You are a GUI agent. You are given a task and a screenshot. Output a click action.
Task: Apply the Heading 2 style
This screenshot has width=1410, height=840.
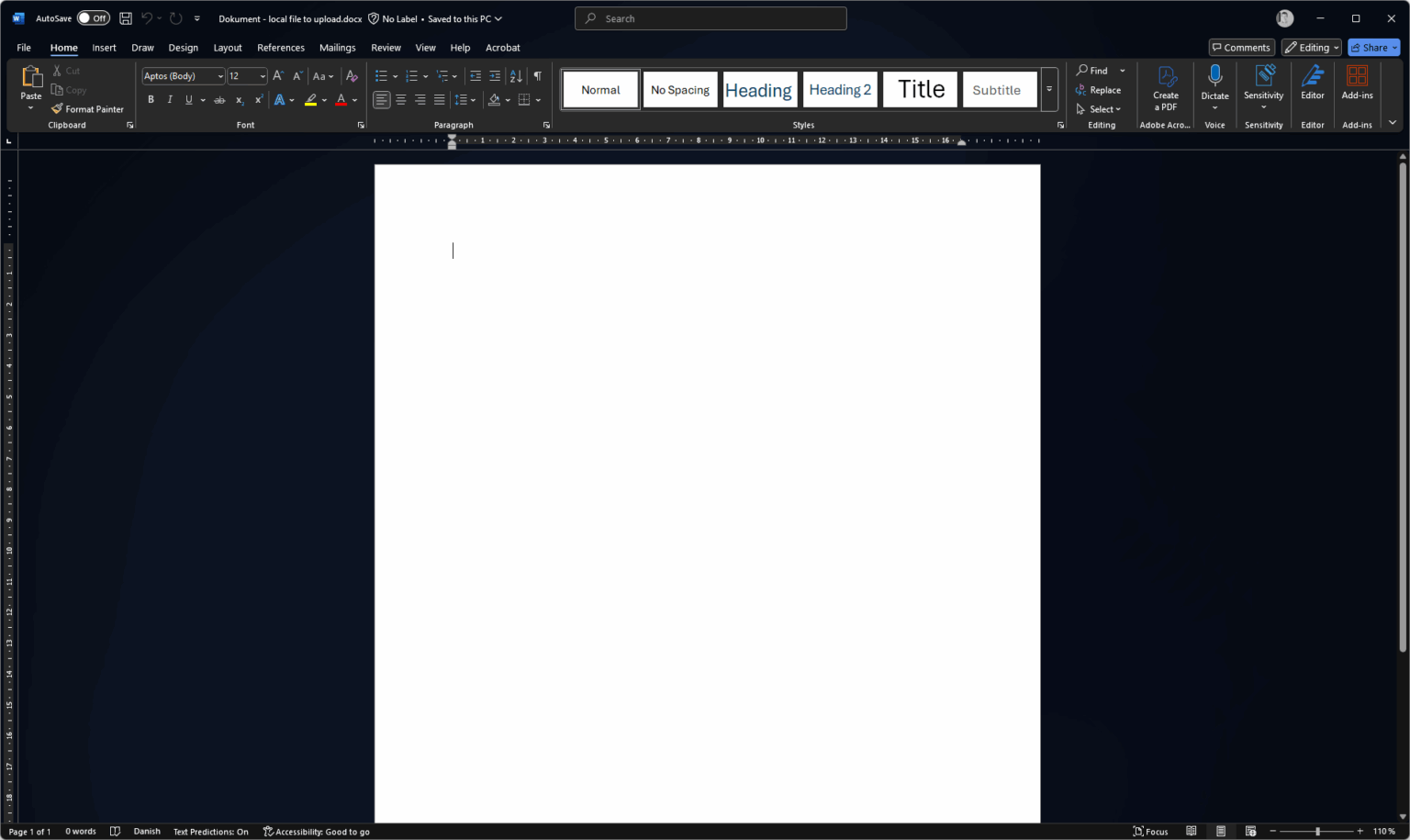coord(839,88)
